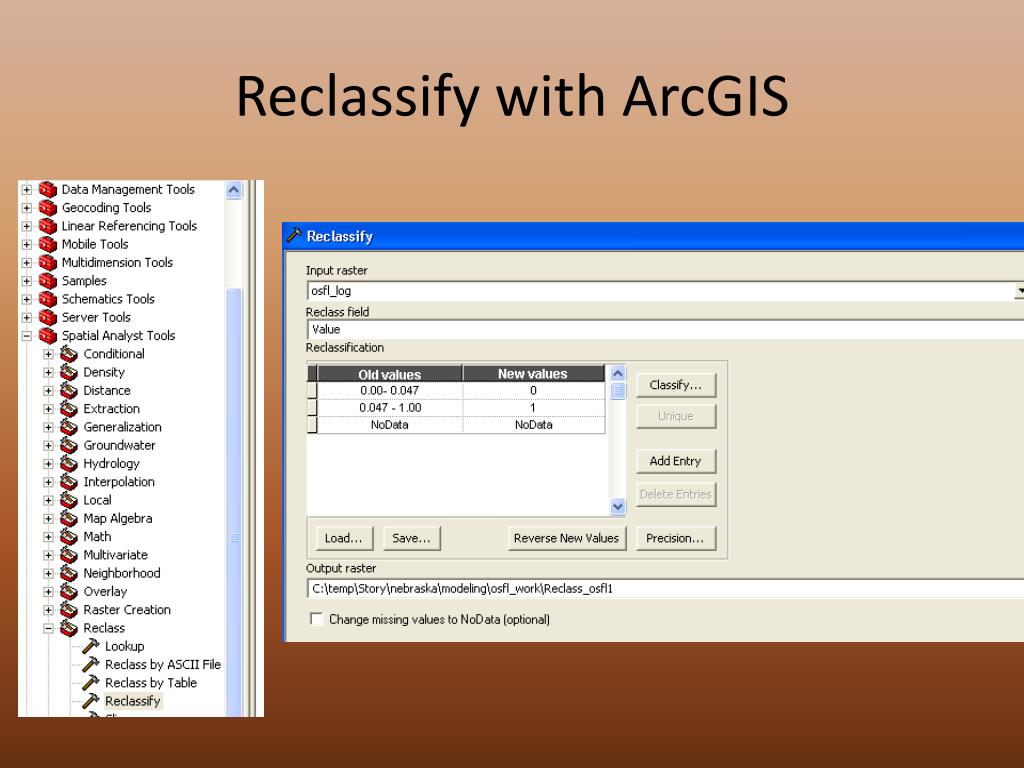Expand the Local toolset node

click(48, 501)
